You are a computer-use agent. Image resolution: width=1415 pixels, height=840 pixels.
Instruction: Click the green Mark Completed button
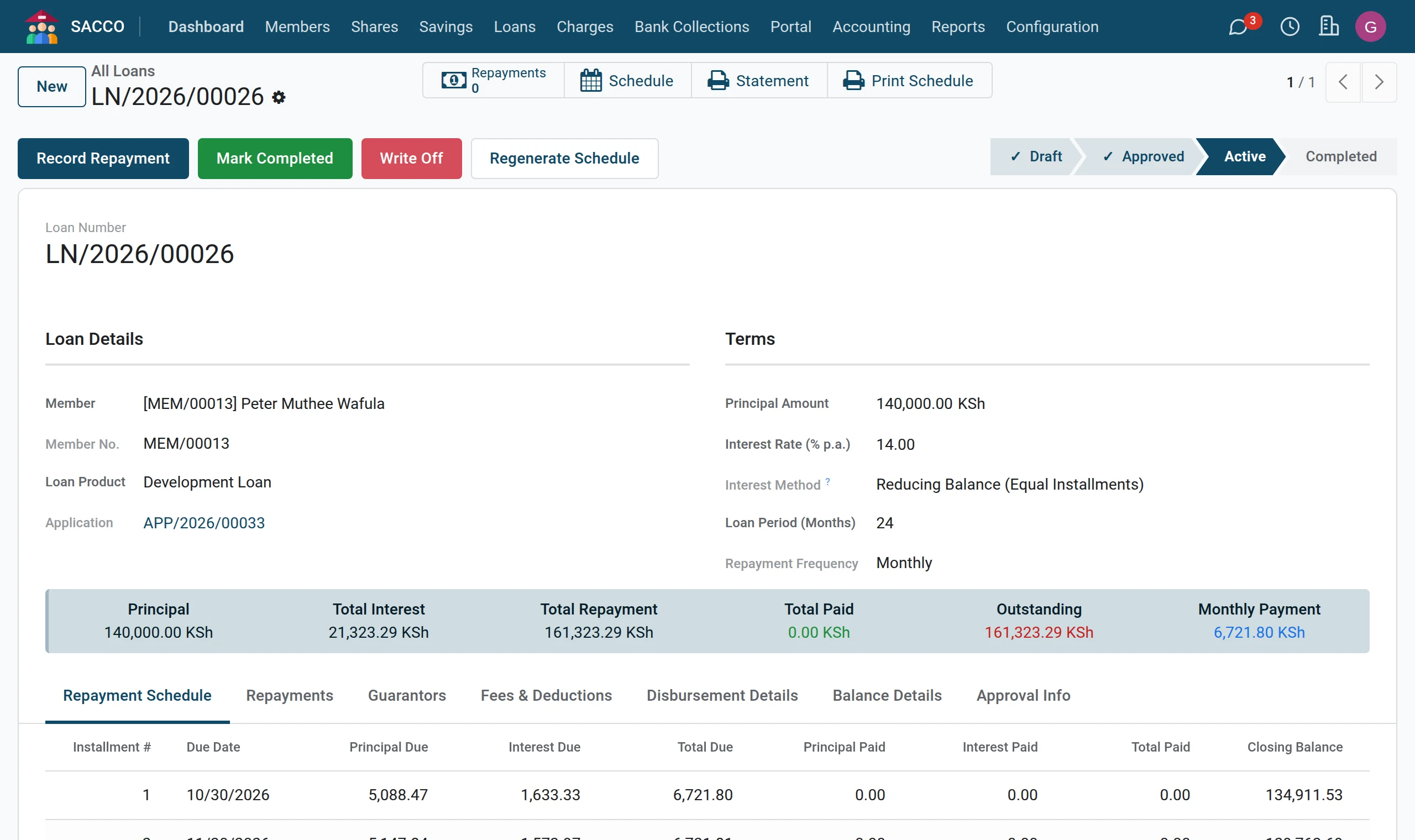click(275, 159)
